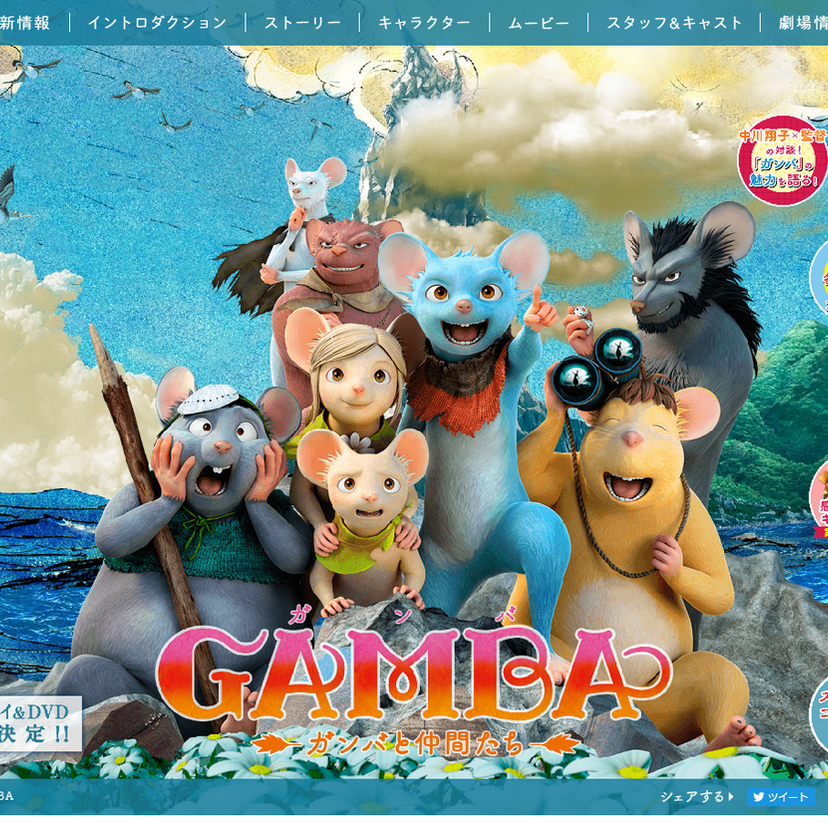This screenshot has height=828, width=828.
Task: Open the ストーリー section
Action: pyautogui.click(x=302, y=22)
